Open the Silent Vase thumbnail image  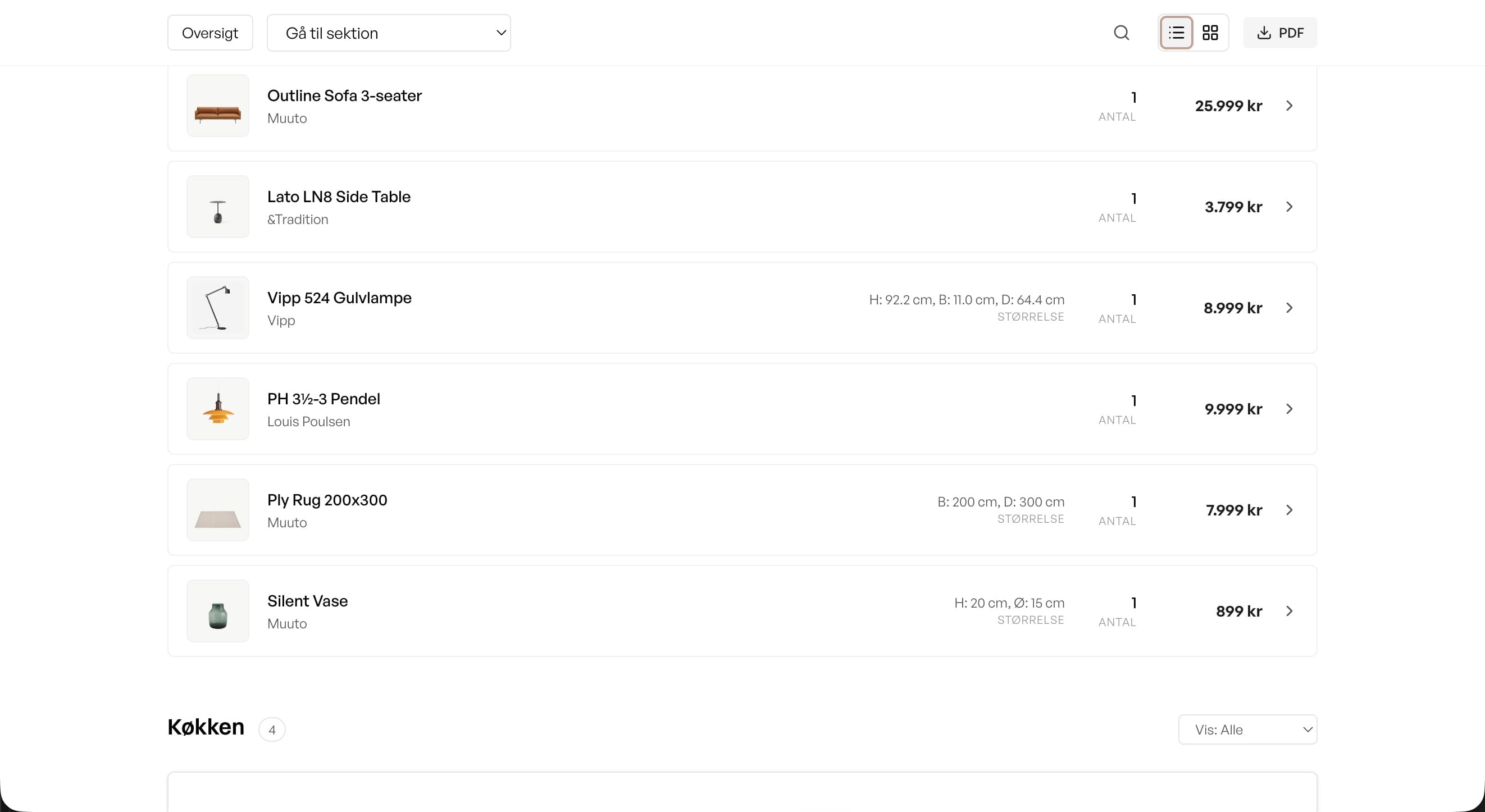point(218,612)
